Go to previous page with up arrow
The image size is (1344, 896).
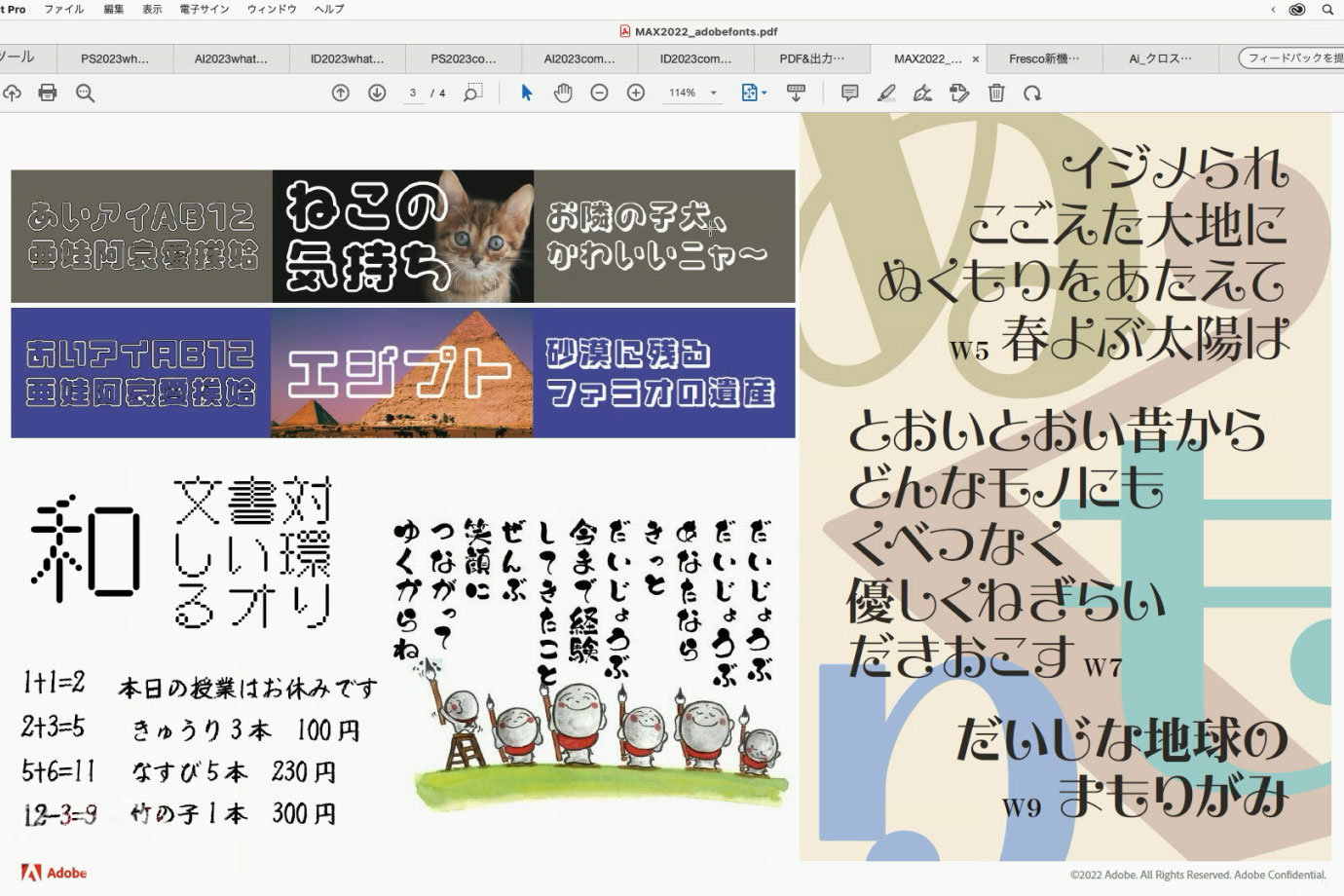click(x=341, y=93)
